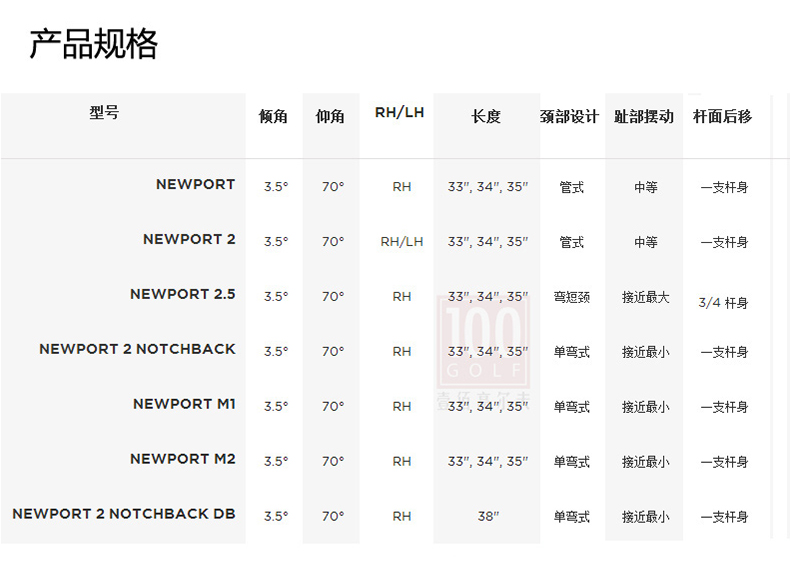The width and height of the screenshot is (790, 576).
Task: Select 70° lie in NEWPORT 2 row
Action: [x=333, y=242]
